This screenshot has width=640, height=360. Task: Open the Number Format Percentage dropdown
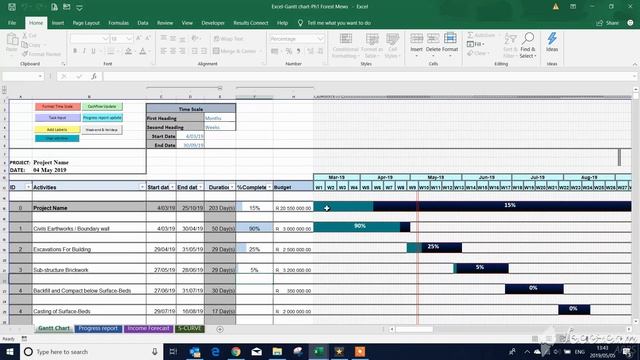click(x=320, y=39)
